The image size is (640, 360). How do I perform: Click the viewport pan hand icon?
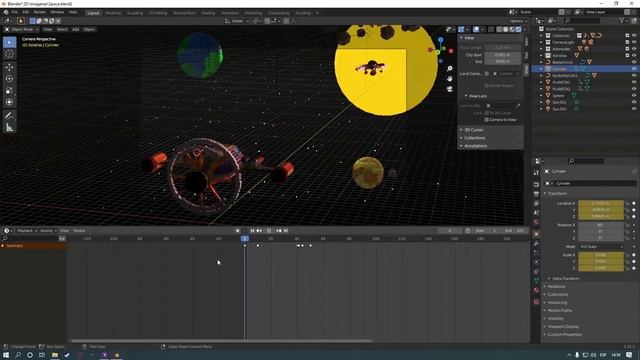tap(449, 78)
